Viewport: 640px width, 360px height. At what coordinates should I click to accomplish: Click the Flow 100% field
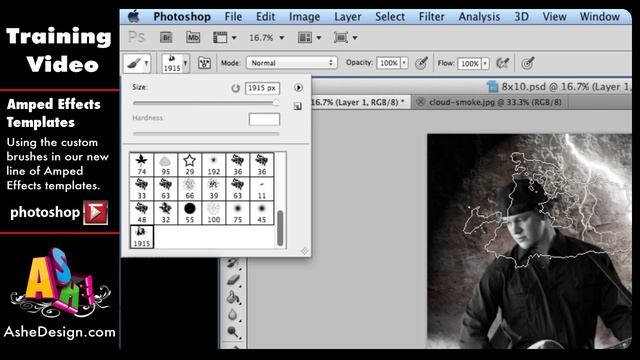click(469, 64)
